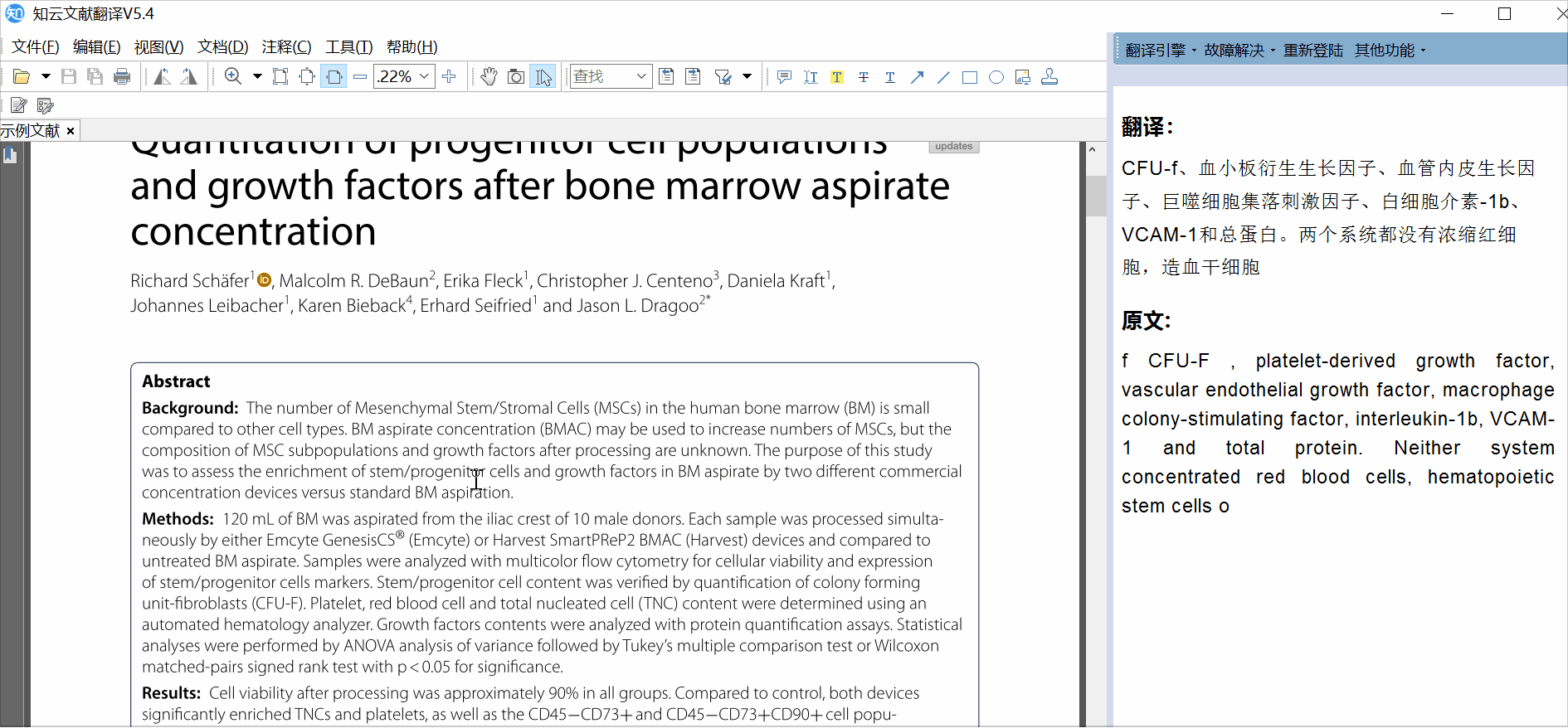1568x728 pixels.
Task: Open the 文档(D) menu
Action: click(x=222, y=47)
